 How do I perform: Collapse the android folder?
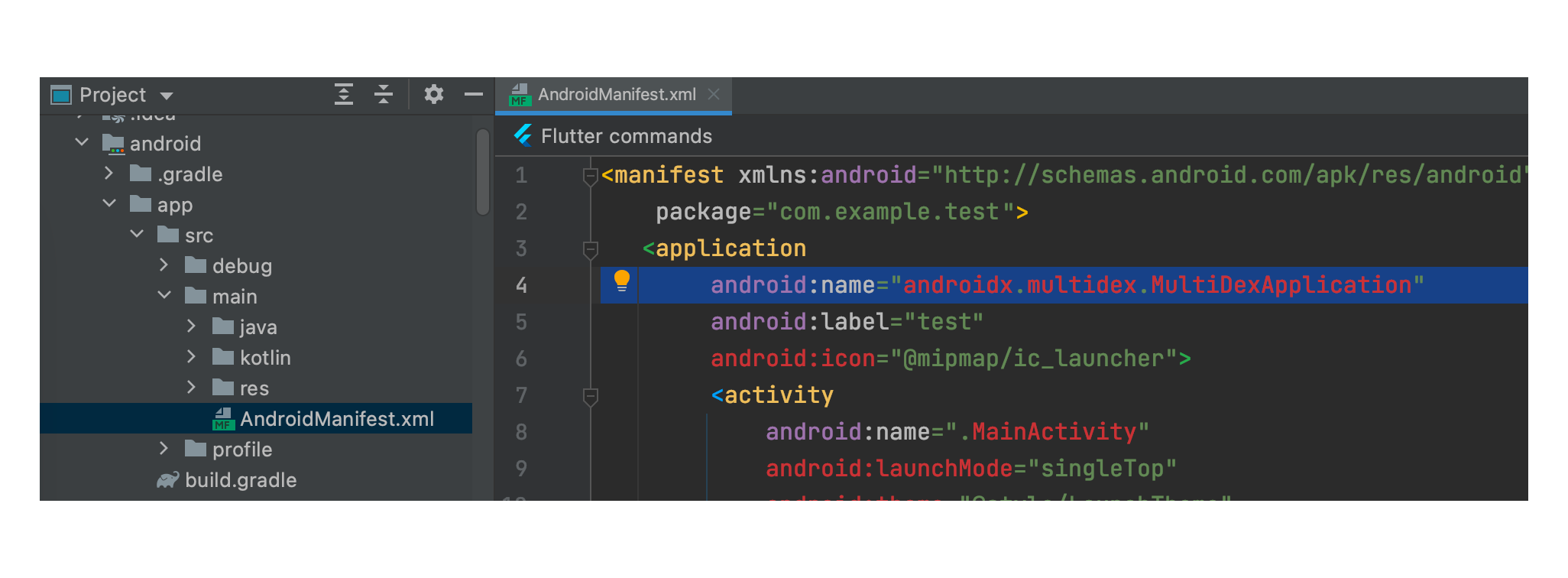82,142
